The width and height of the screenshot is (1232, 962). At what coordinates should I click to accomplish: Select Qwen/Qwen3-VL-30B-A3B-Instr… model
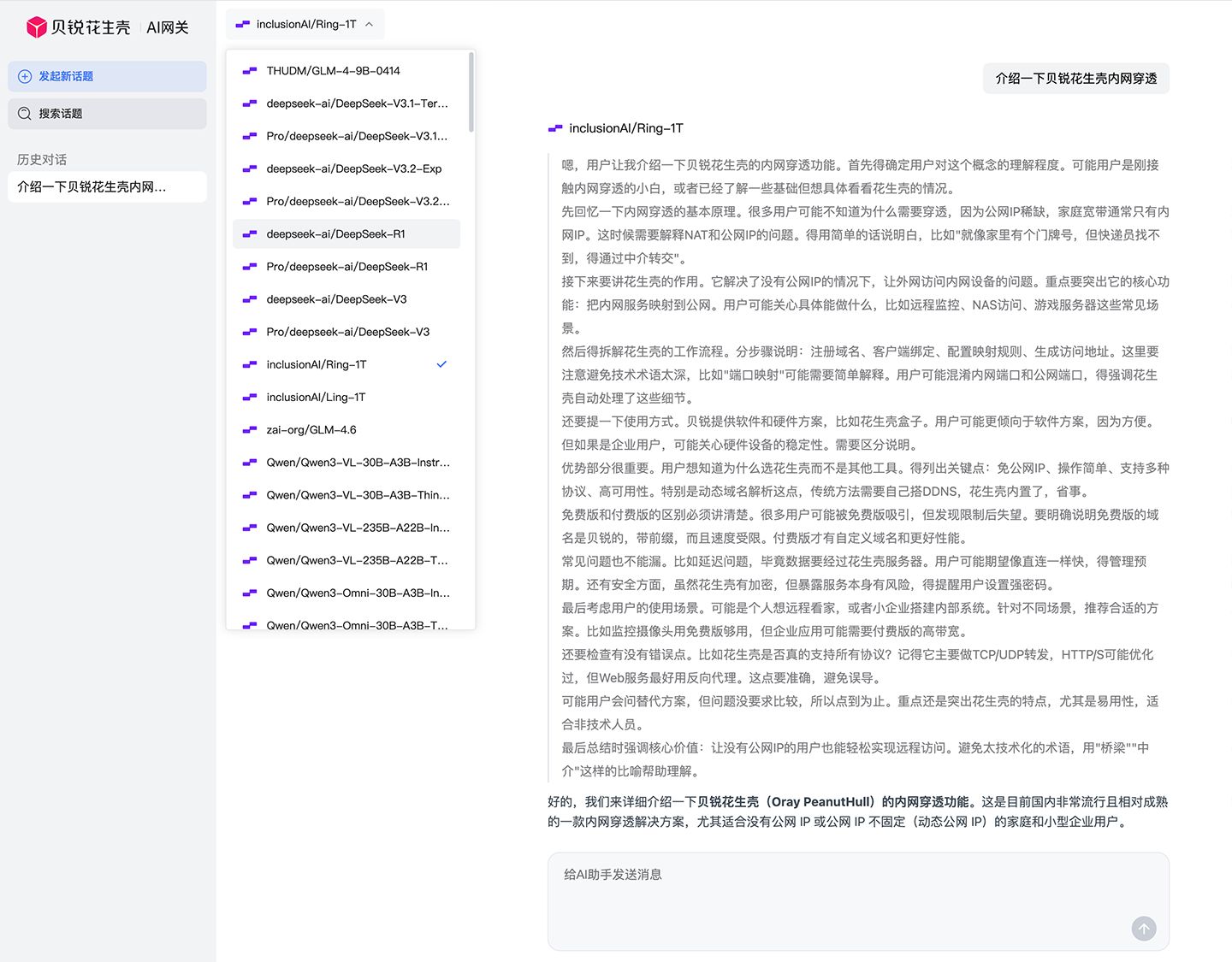coord(346,463)
